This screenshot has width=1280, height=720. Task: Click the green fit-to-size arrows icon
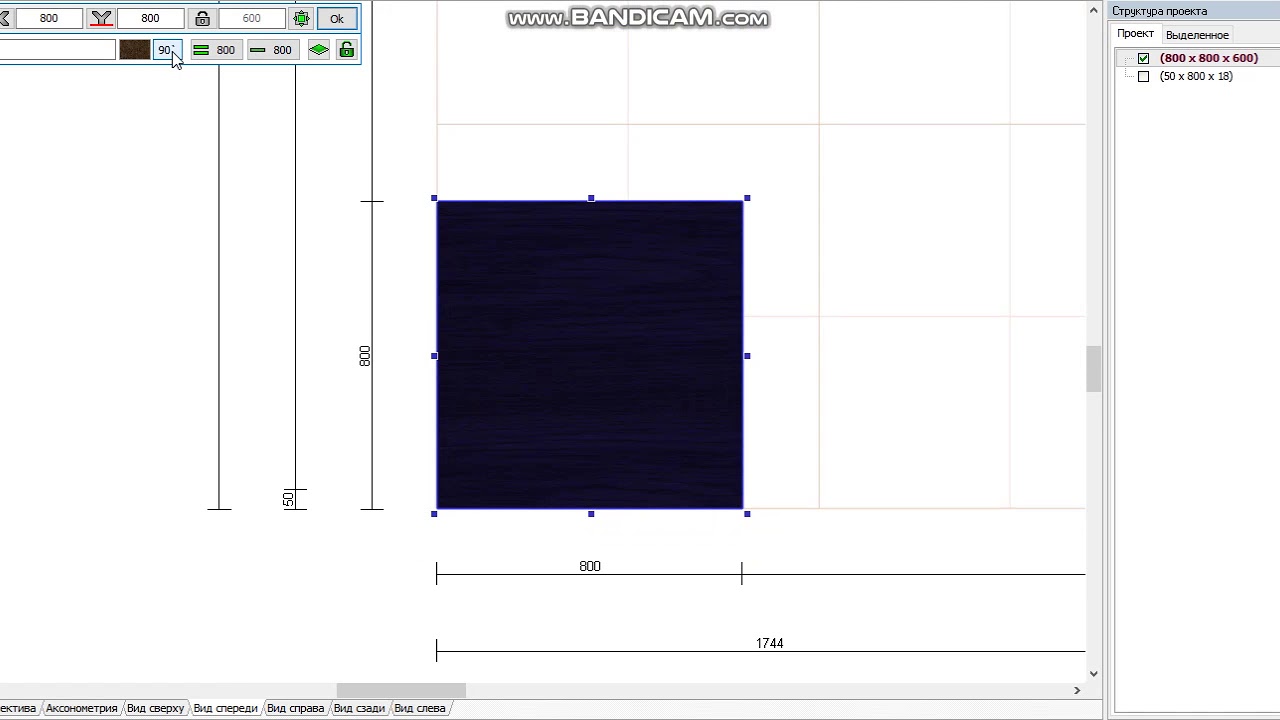(301, 19)
